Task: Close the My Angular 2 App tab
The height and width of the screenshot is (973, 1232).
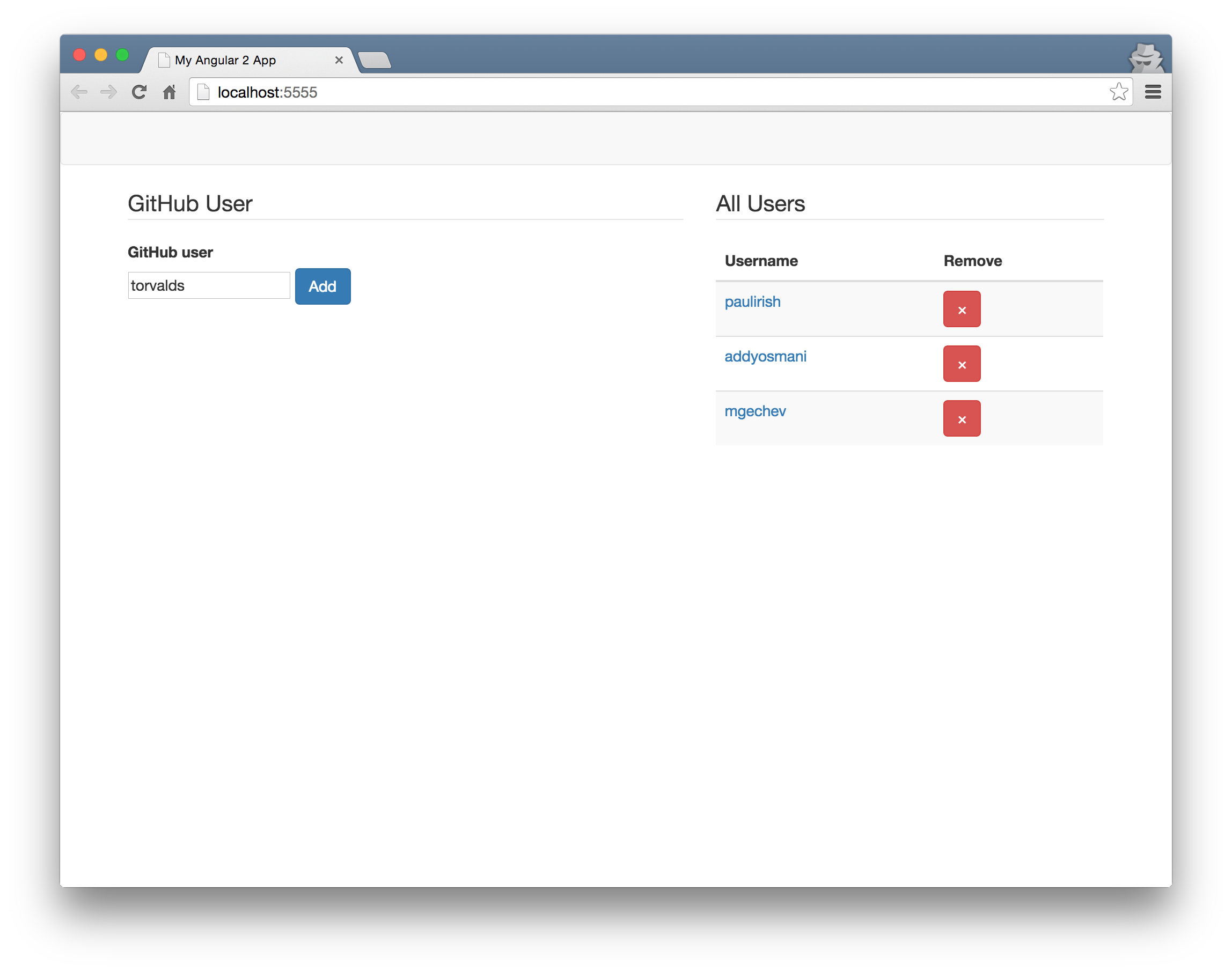Action: 339,61
